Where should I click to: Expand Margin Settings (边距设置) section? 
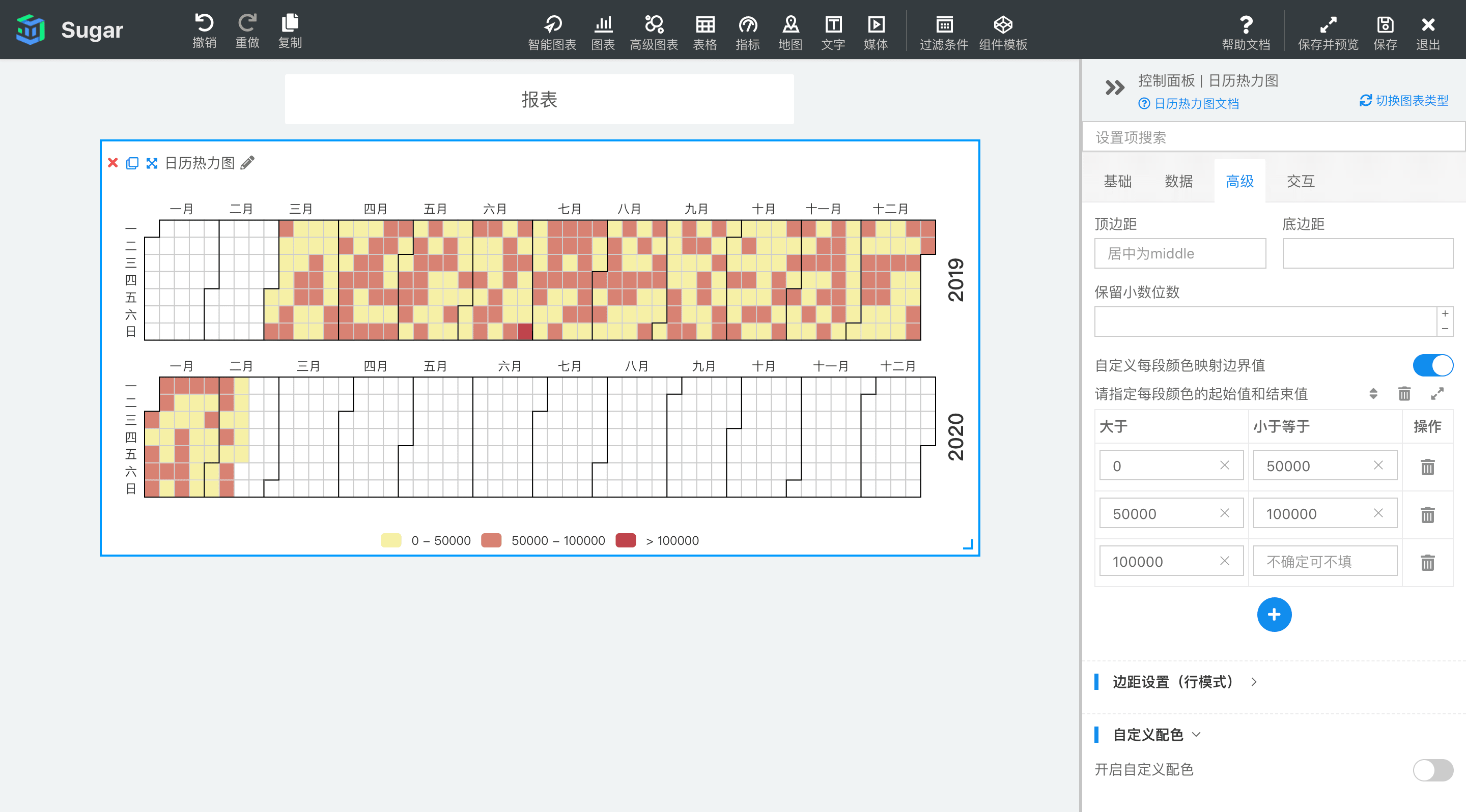click(x=1175, y=681)
